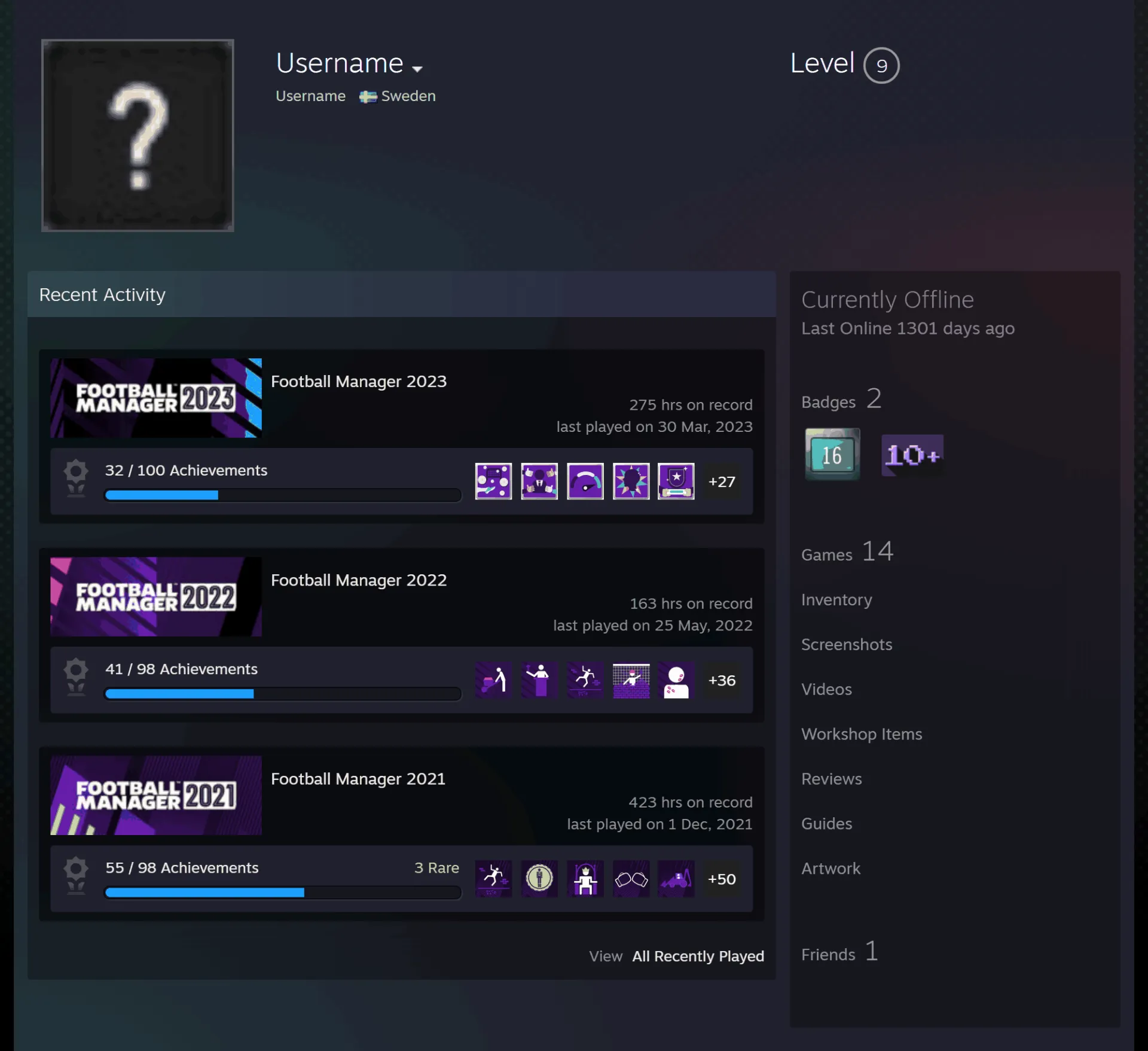This screenshot has height=1051, width=1148.
Task: Click the profile avatar question mark image
Action: [138, 135]
